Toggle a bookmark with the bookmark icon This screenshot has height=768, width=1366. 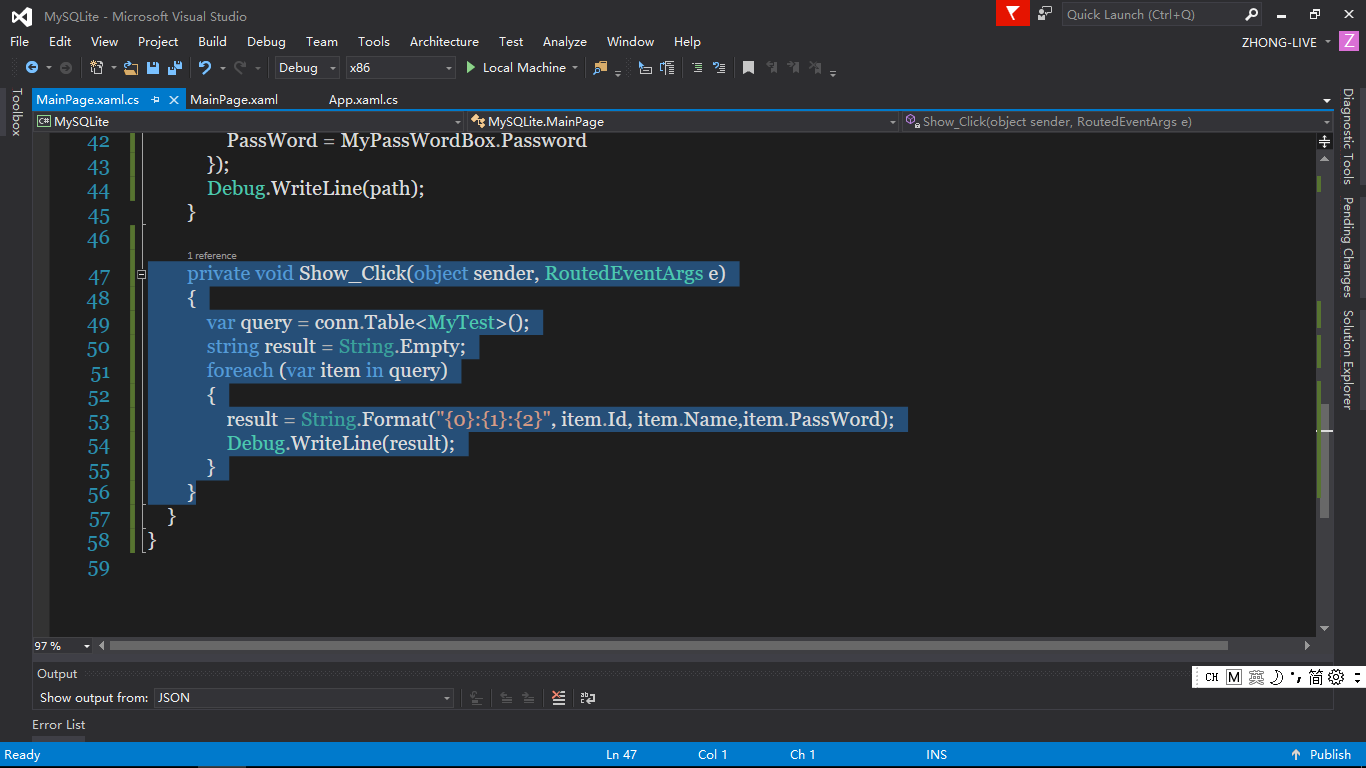click(748, 68)
